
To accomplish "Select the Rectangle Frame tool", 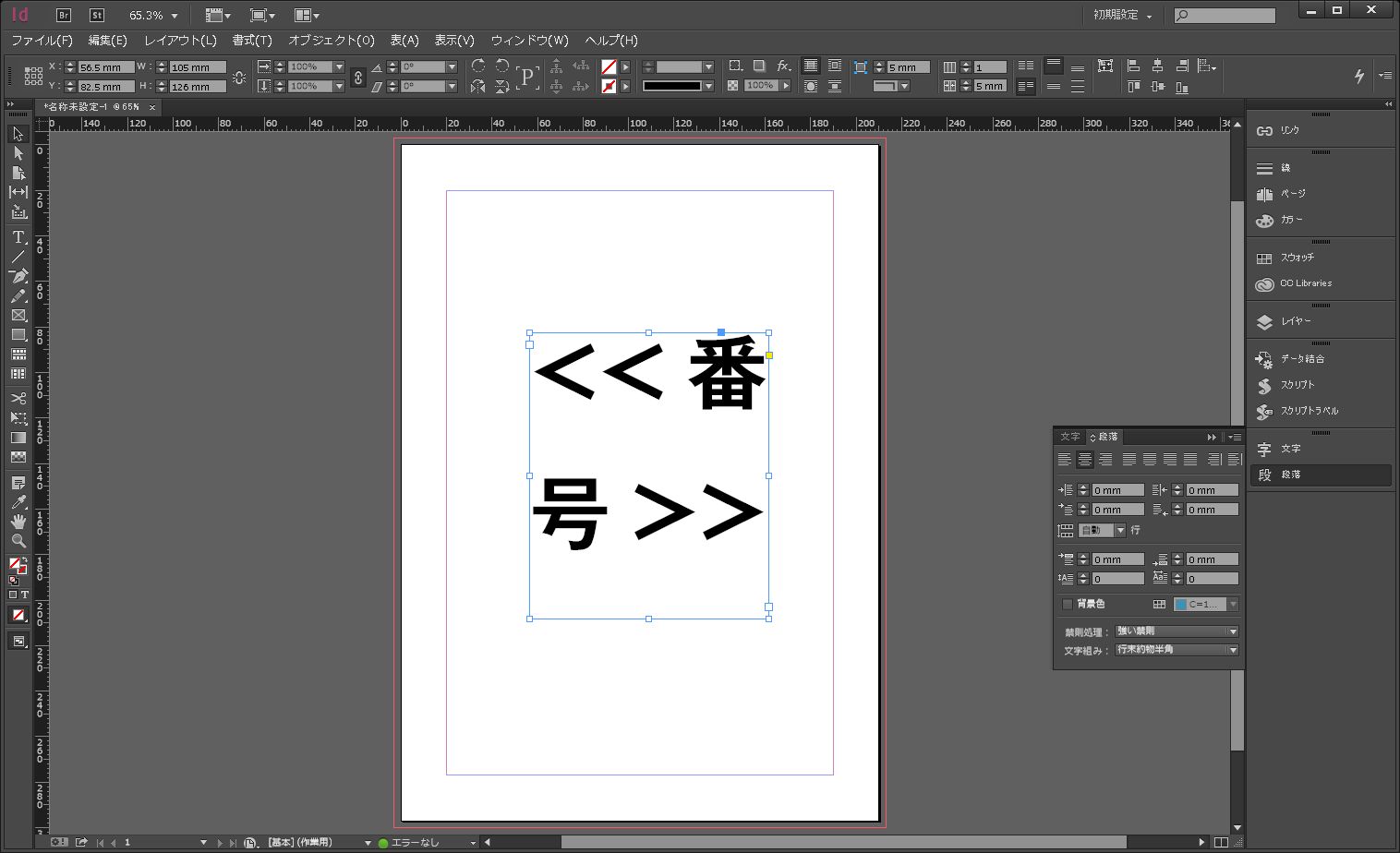I will [x=18, y=316].
